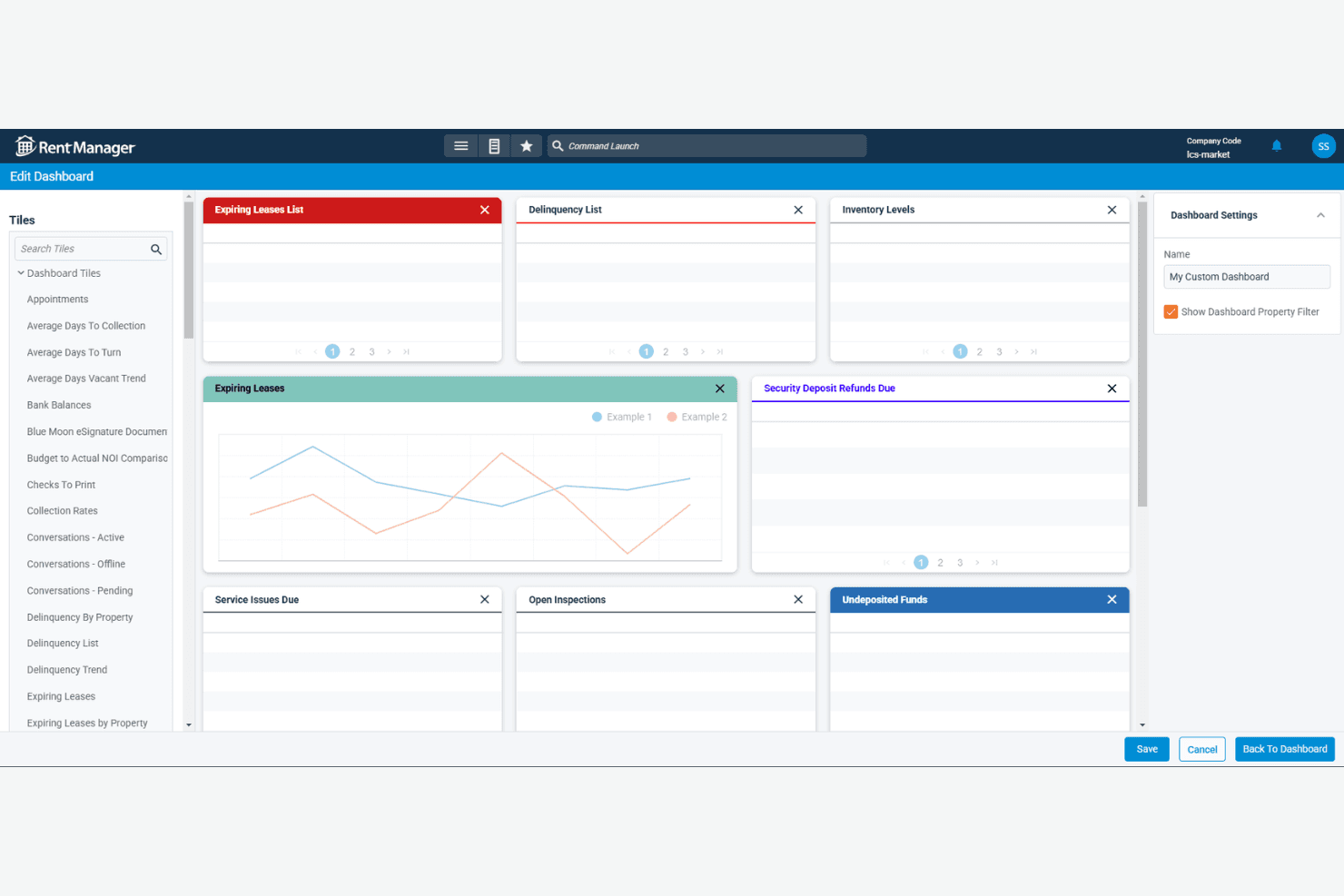
Task: Select Average Days To Turn tile
Action: (x=74, y=353)
